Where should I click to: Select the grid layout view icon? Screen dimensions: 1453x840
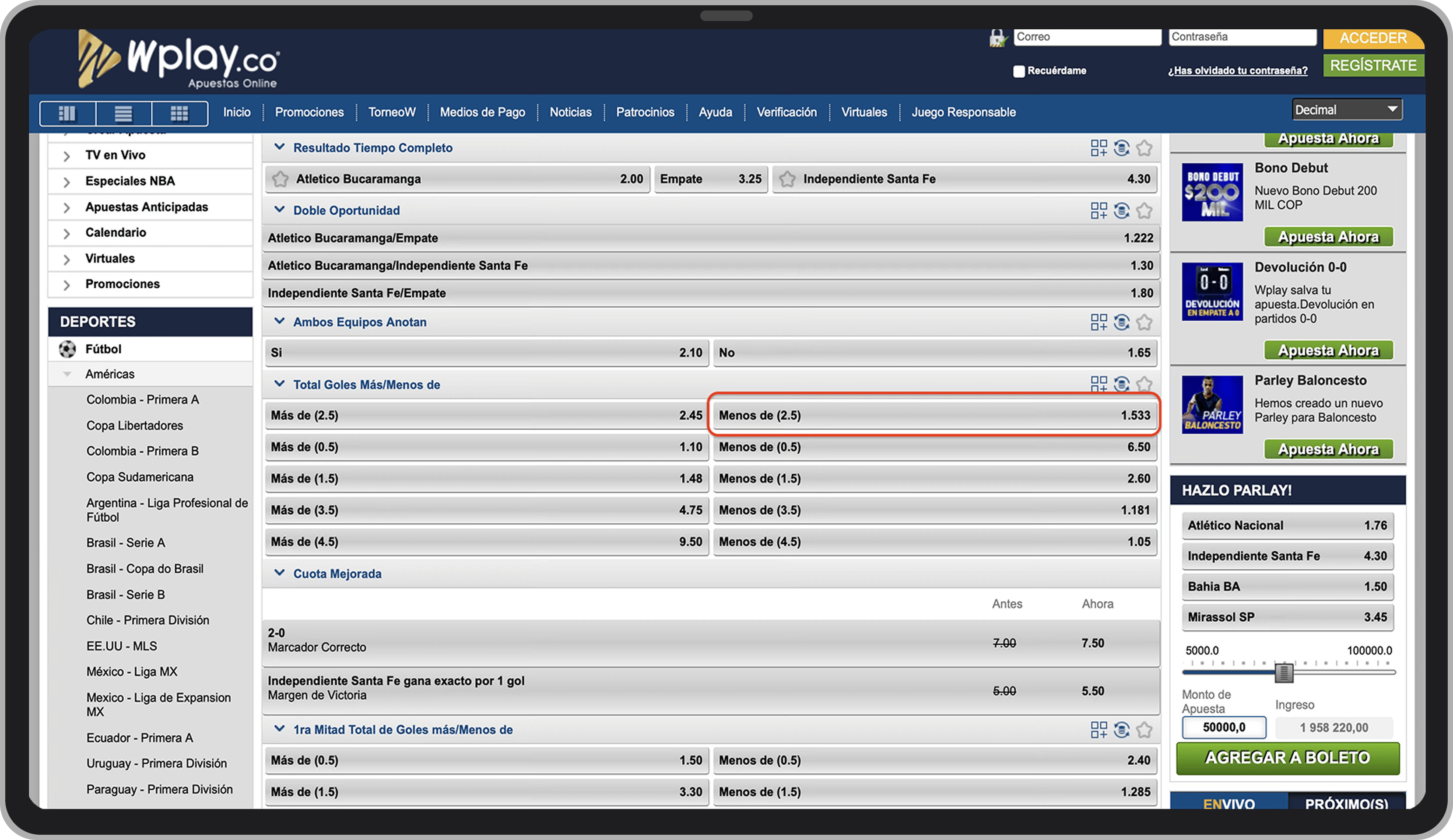click(179, 113)
